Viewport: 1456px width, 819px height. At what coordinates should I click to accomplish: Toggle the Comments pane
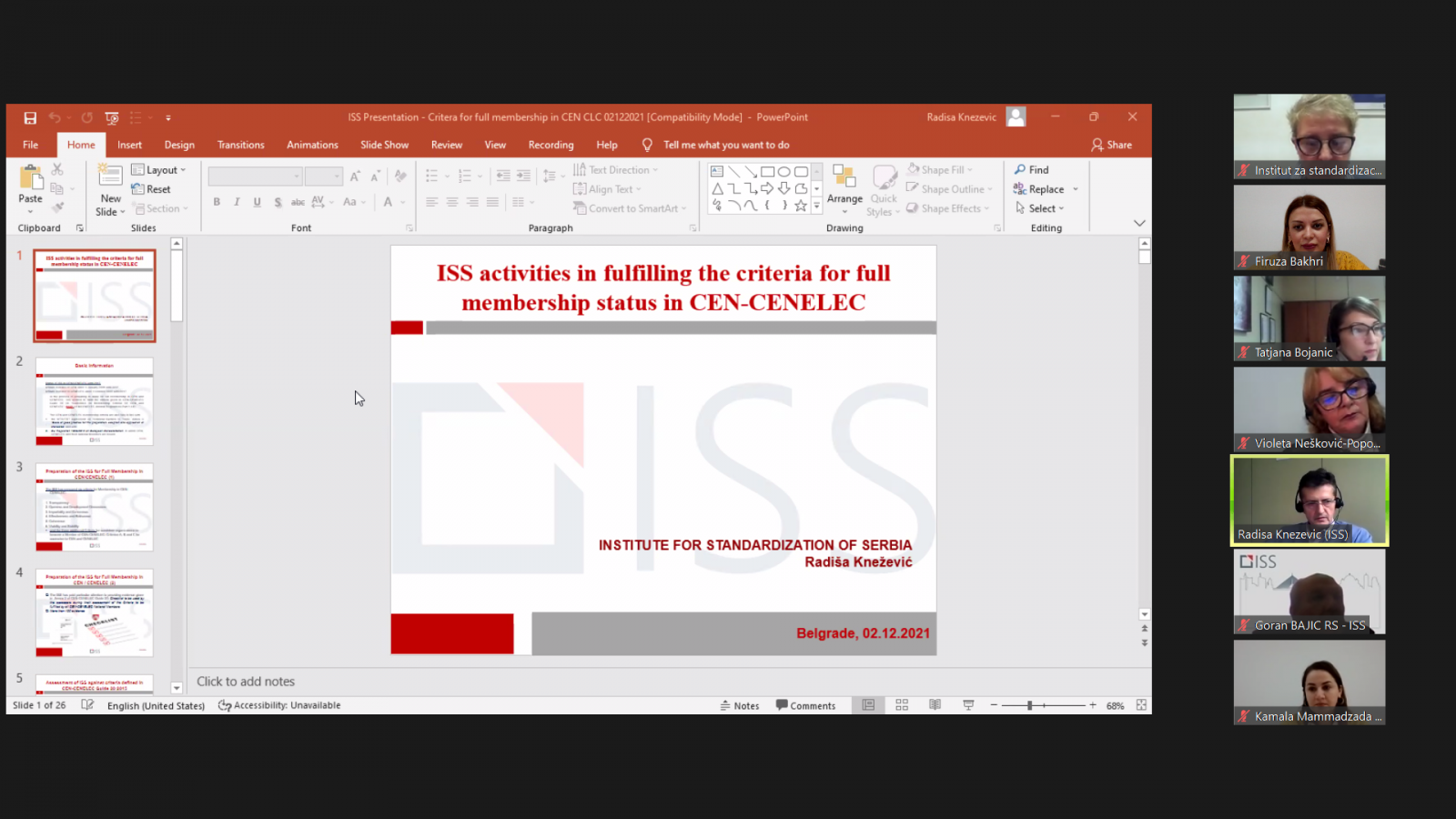805,705
